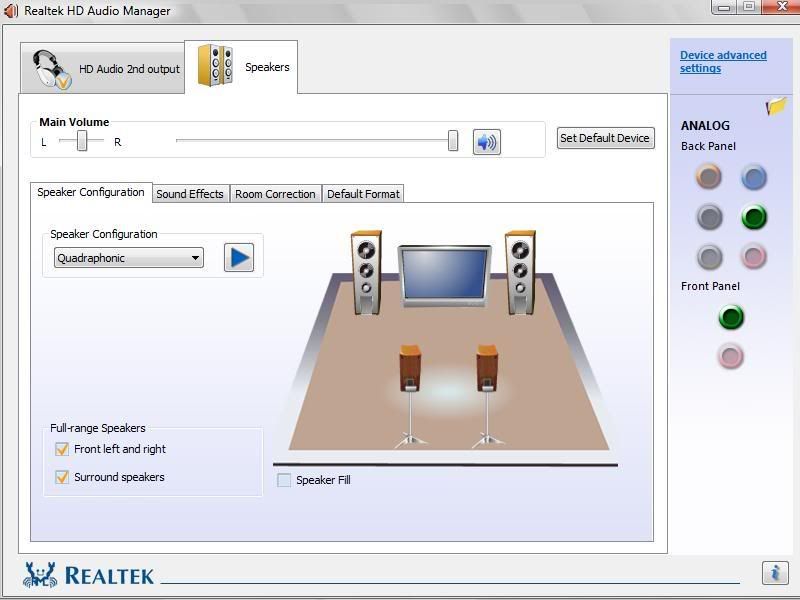Click the Realtek HD Audio Manager title icon
Screen dimensions: 800x600
pos(11,10)
